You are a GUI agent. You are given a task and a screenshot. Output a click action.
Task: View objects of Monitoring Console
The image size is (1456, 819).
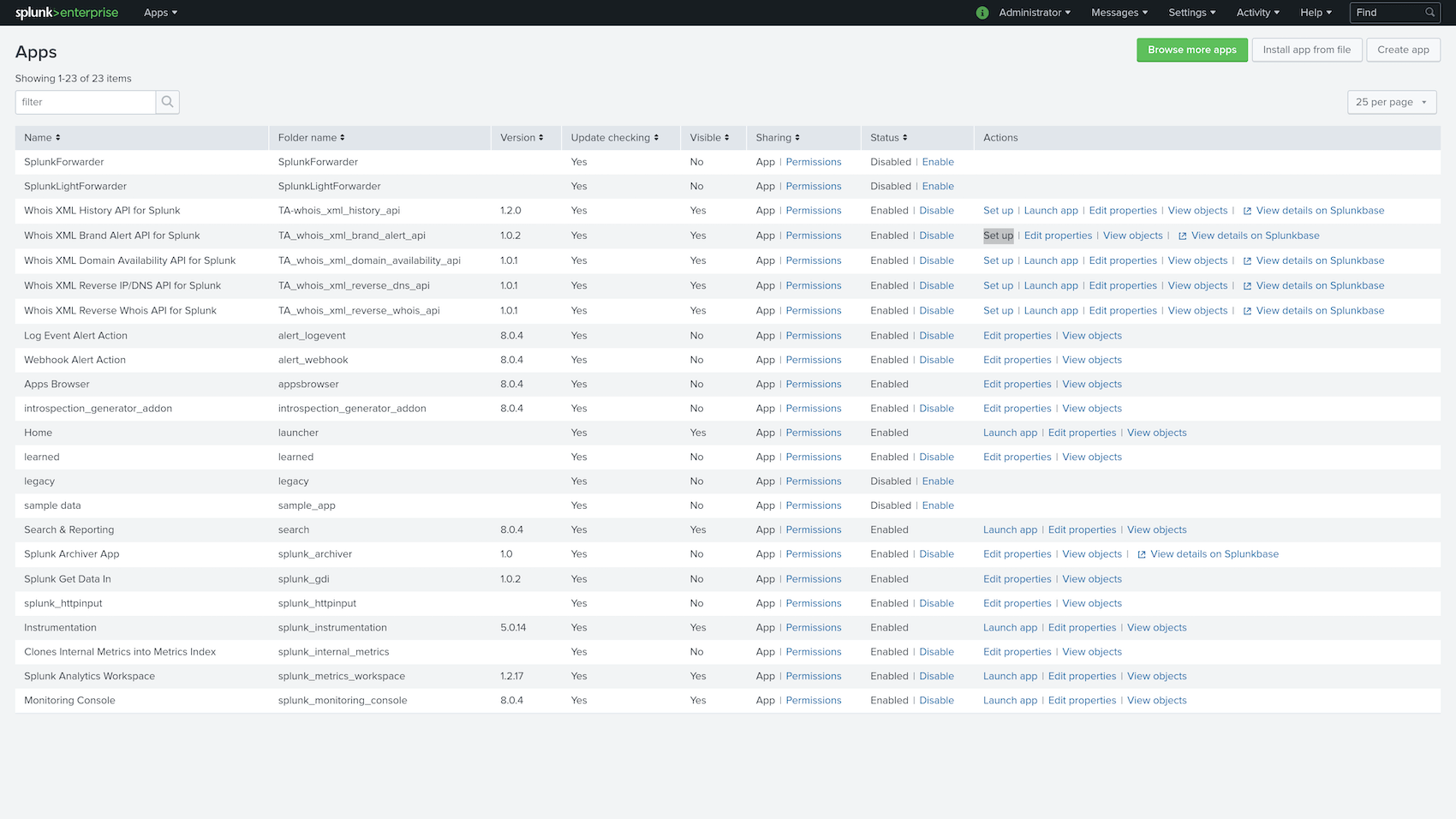point(1157,701)
